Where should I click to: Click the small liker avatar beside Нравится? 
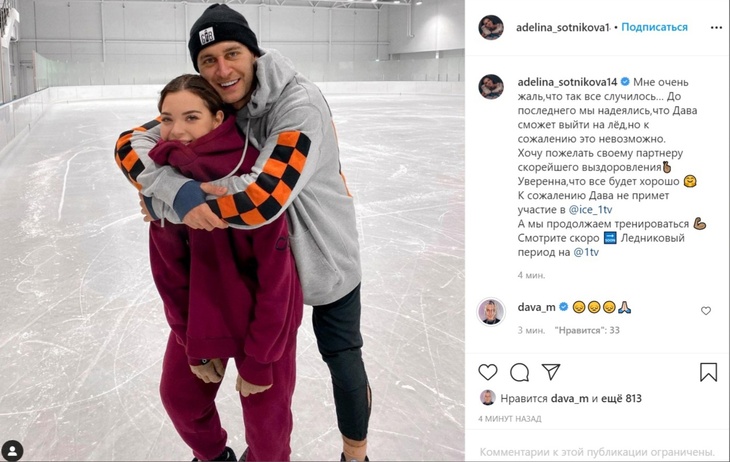tap(487, 398)
